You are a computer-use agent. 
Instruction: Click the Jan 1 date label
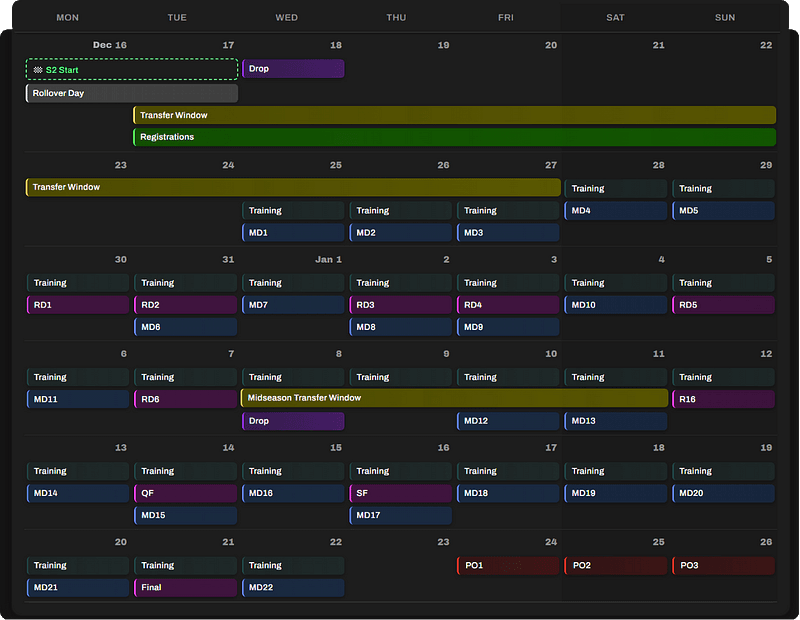(x=328, y=260)
